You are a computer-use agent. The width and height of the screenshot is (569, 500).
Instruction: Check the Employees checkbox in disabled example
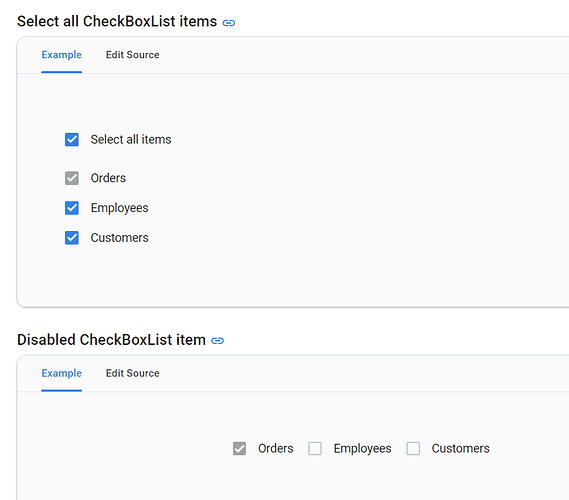[x=315, y=448]
